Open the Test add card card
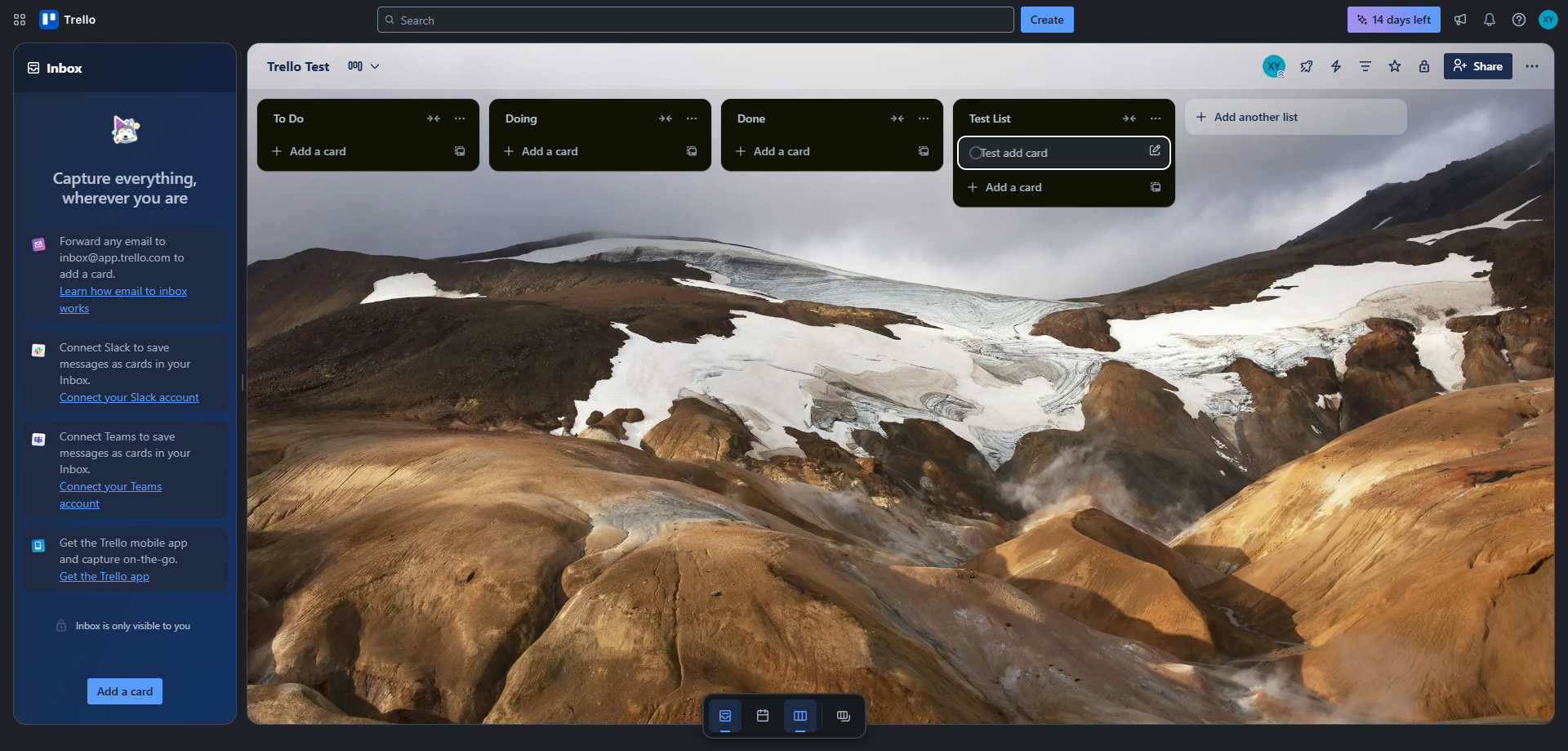The image size is (1568, 751). [1064, 153]
